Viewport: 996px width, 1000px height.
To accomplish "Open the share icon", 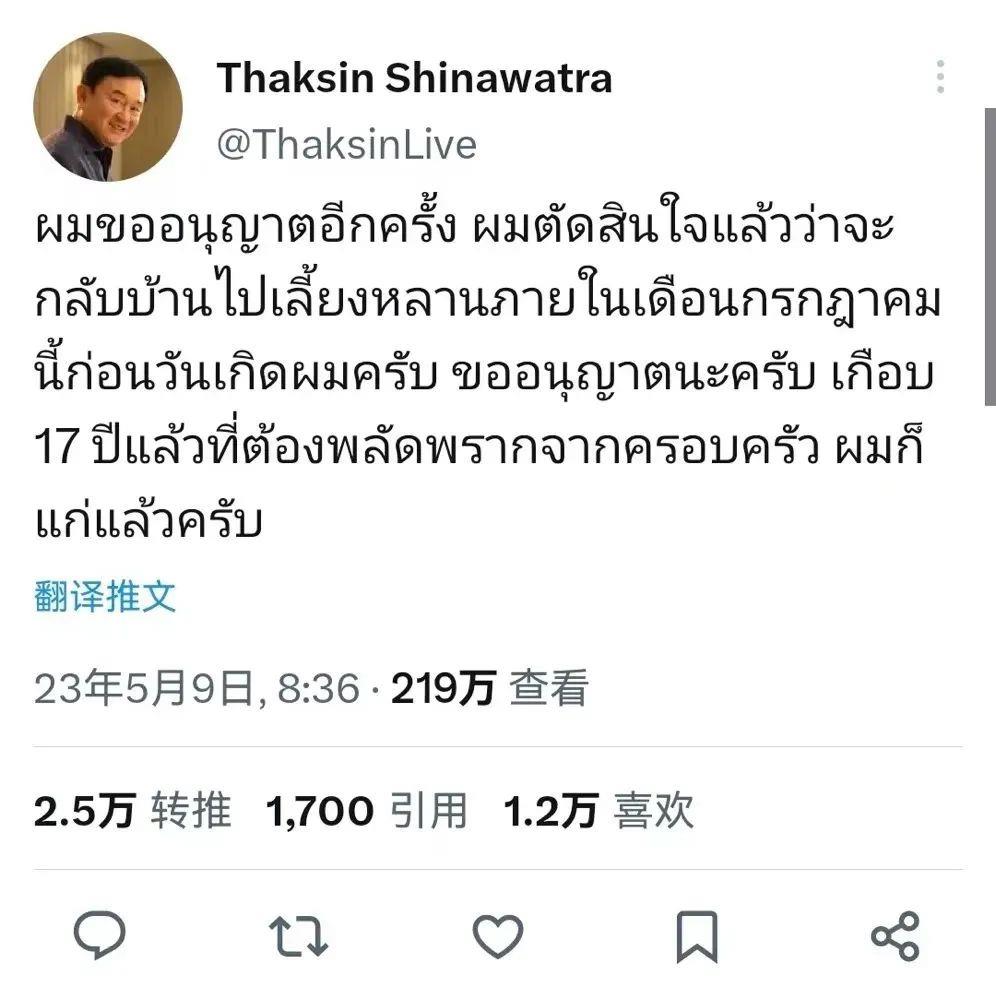I will click(895, 936).
